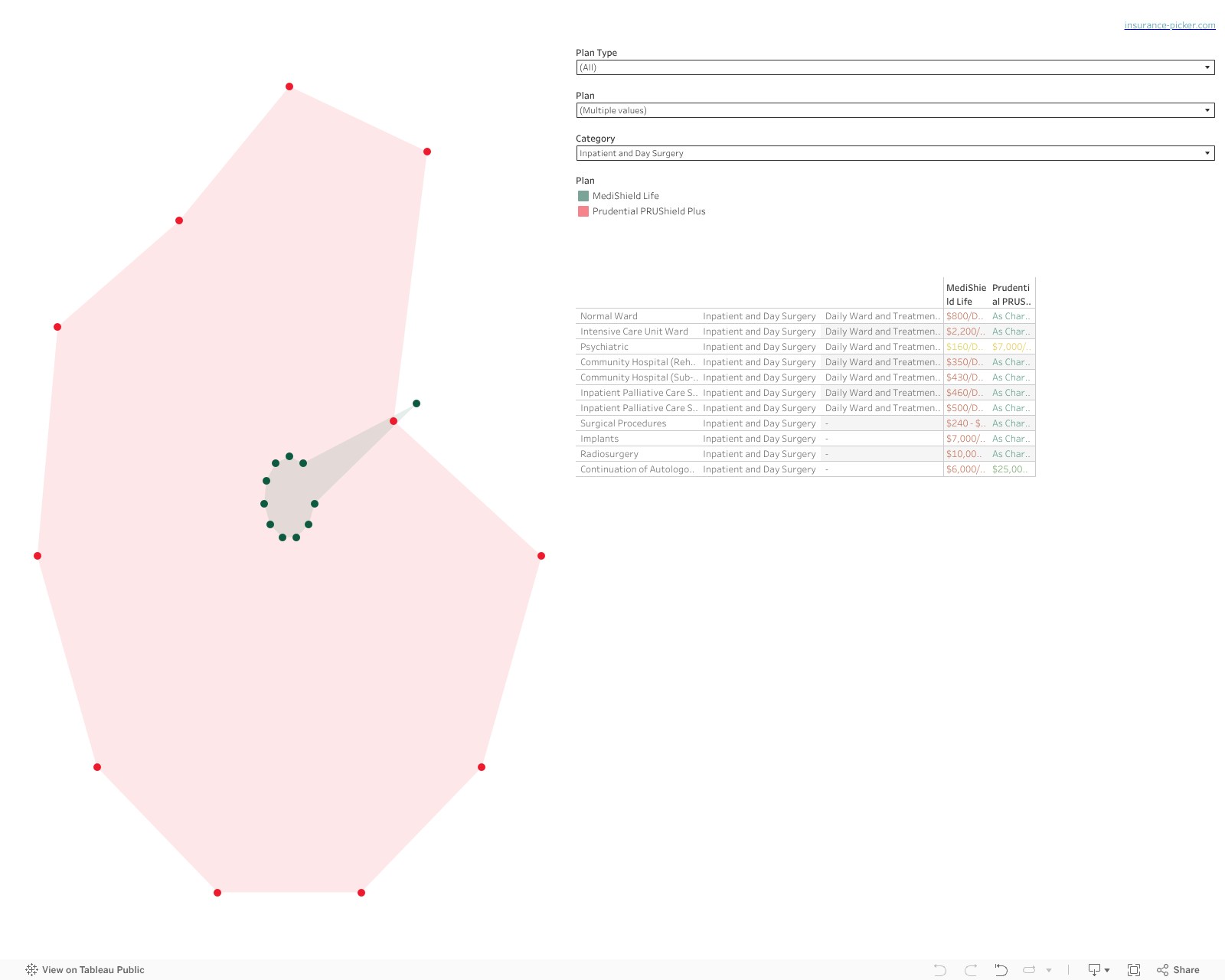Viewport: 1225px width, 980px height.
Task: Open the Category filter dropdown
Action: (x=895, y=153)
